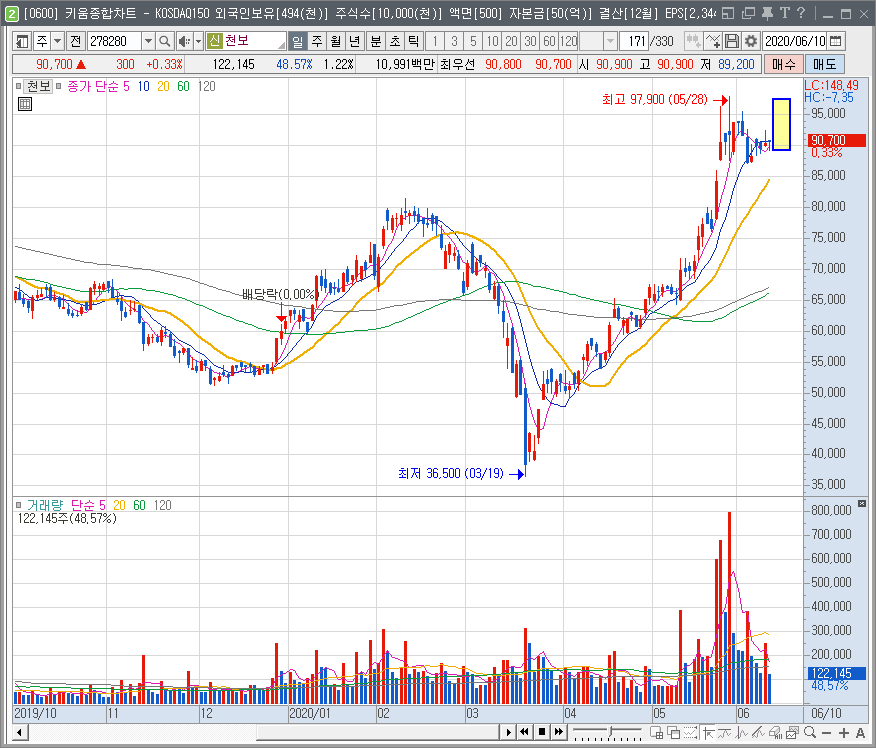
Task: Select interval 60 button
Action: (x=549, y=41)
